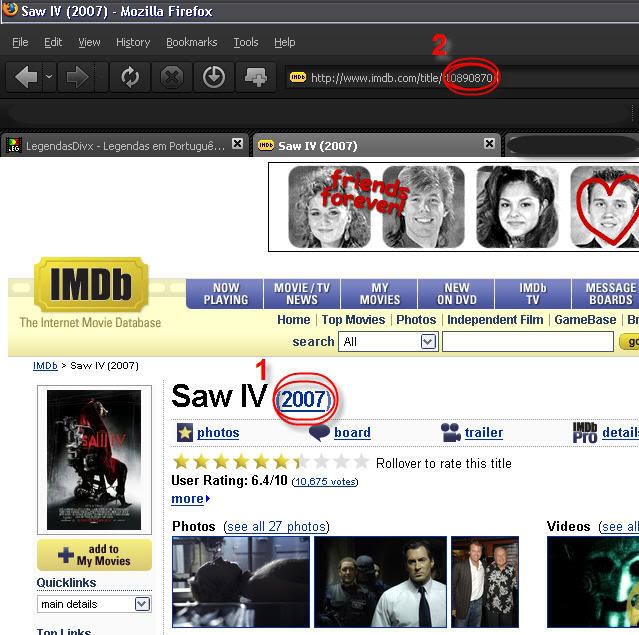The image size is (639, 635).
Task: Open IMDb TV navigation button
Action: tap(533, 294)
